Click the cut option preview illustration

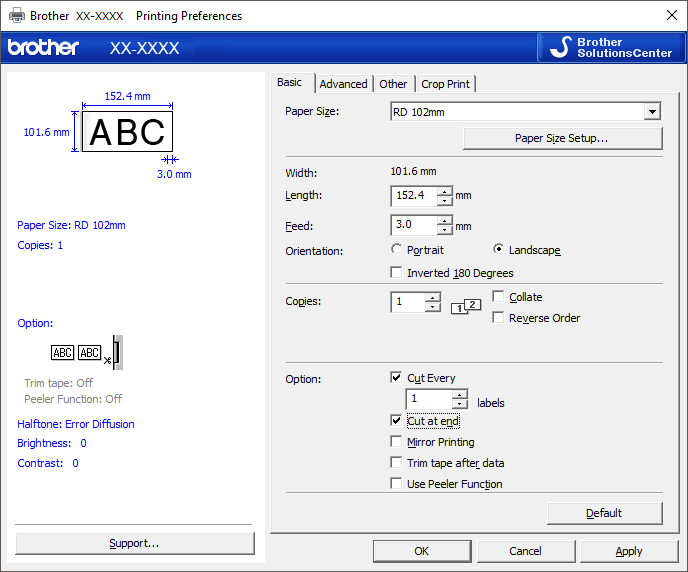point(87,353)
